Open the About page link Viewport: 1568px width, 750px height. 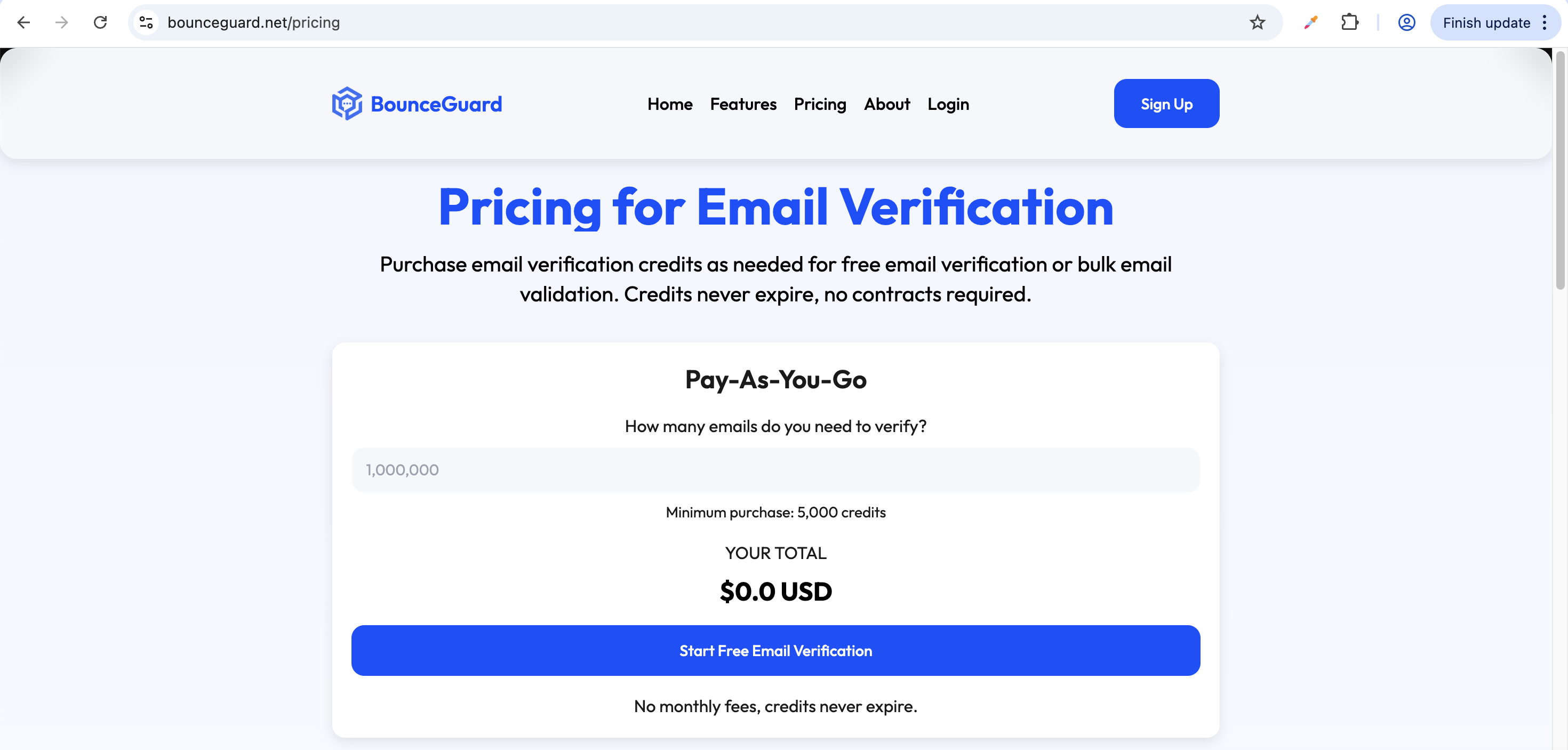886,104
